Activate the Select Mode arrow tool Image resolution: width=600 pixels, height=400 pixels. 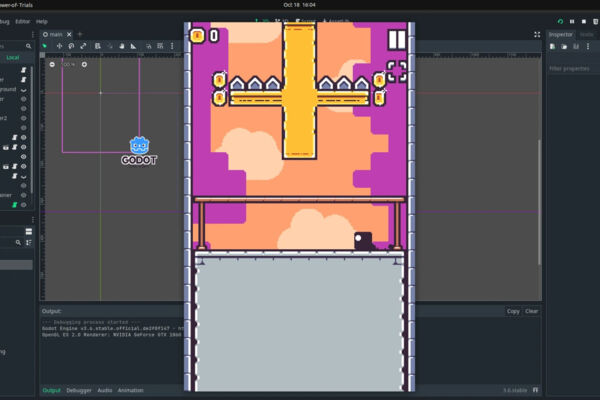coord(45,46)
